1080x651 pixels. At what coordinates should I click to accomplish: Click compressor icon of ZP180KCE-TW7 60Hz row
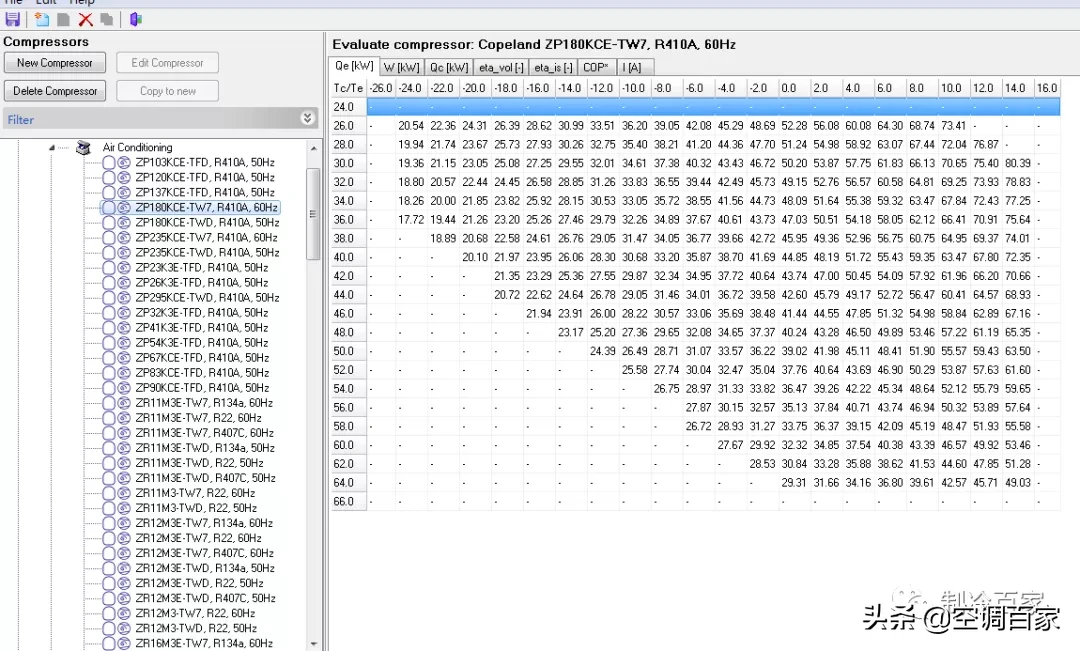(124, 207)
